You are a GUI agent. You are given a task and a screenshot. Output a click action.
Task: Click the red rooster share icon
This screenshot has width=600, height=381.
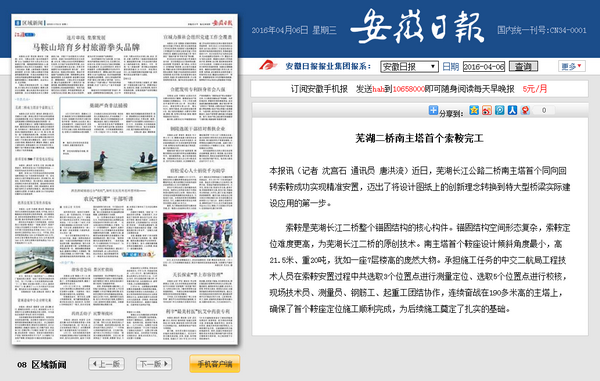[x=525, y=111]
